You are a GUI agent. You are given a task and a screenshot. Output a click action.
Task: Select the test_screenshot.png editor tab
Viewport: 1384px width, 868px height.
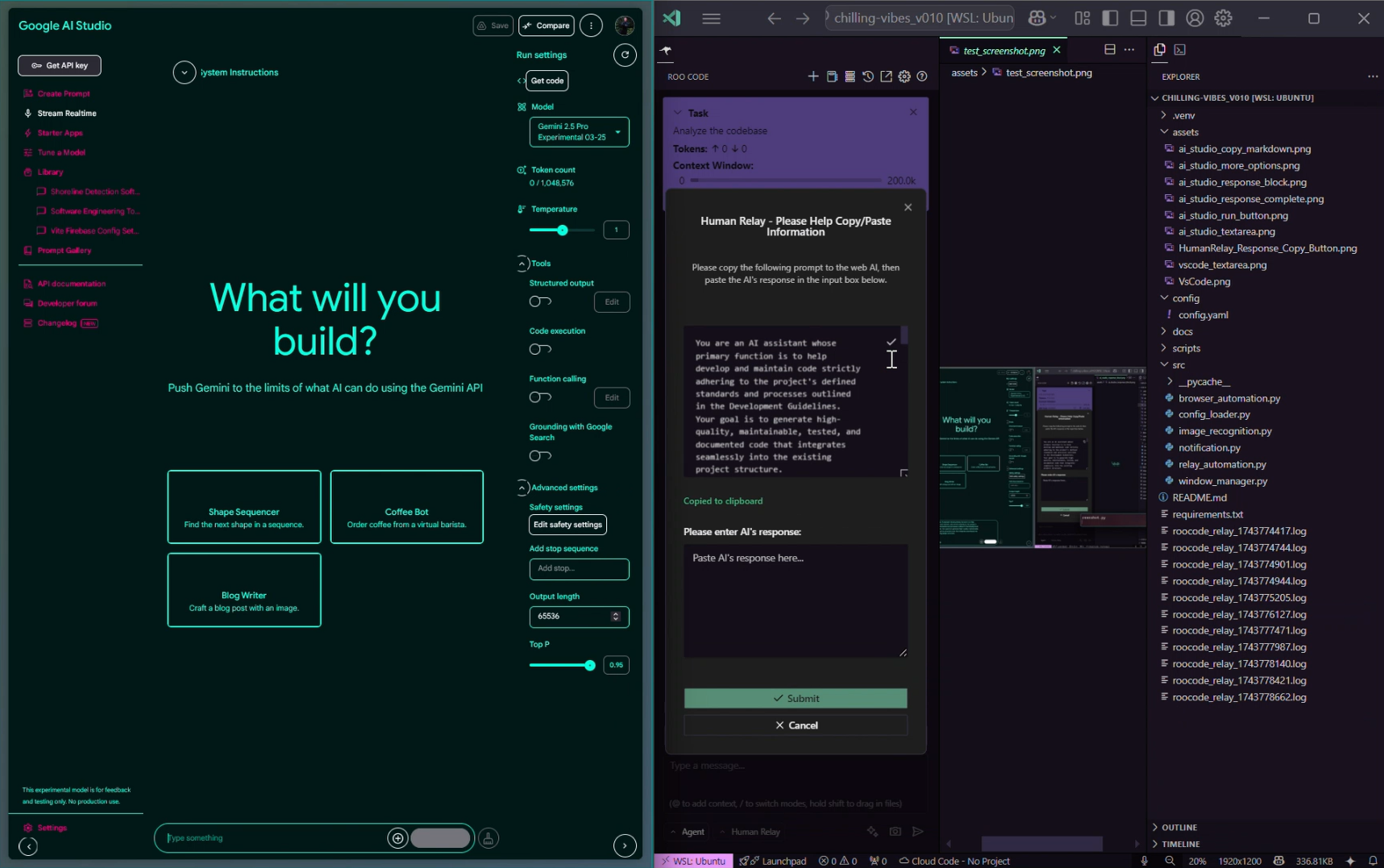coord(1004,50)
